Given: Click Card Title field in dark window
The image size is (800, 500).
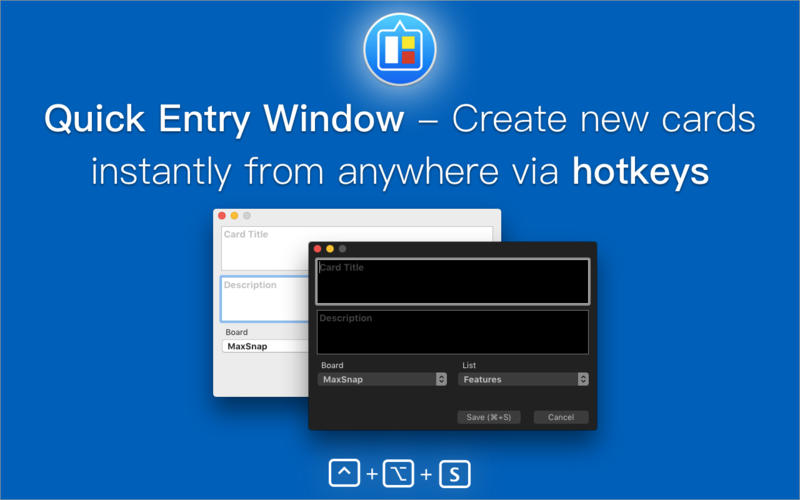Looking at the screenshot, I should (453, 282).
